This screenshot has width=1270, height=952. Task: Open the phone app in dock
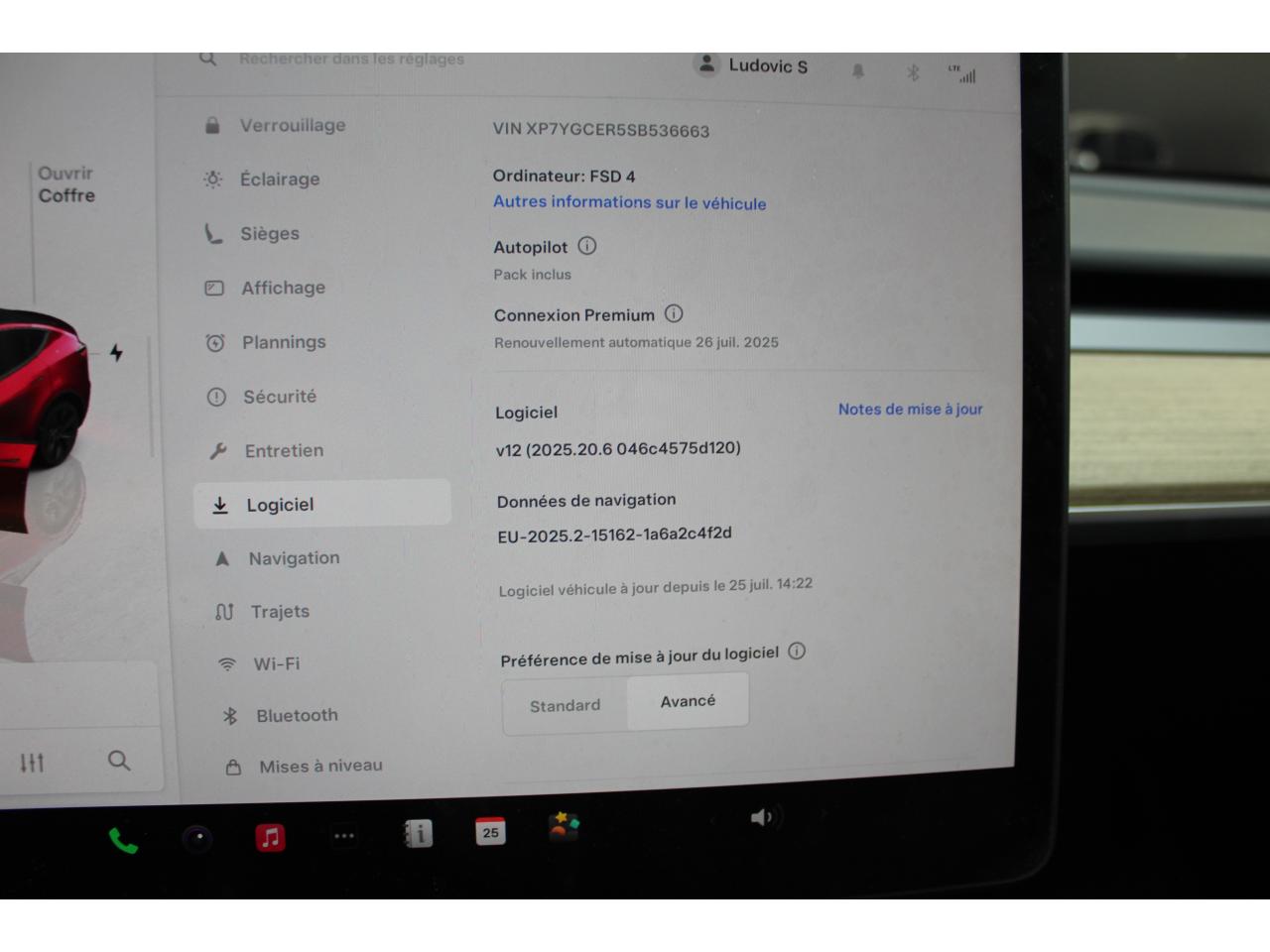(122, 841)
